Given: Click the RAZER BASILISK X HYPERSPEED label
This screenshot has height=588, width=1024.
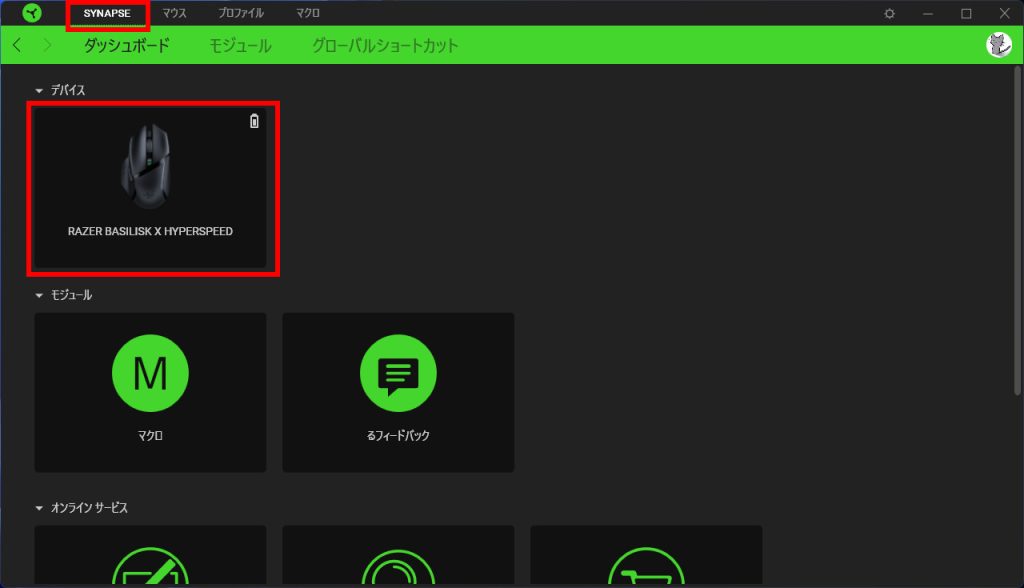Looking at the screenshot, I should [x=150, y=231].
